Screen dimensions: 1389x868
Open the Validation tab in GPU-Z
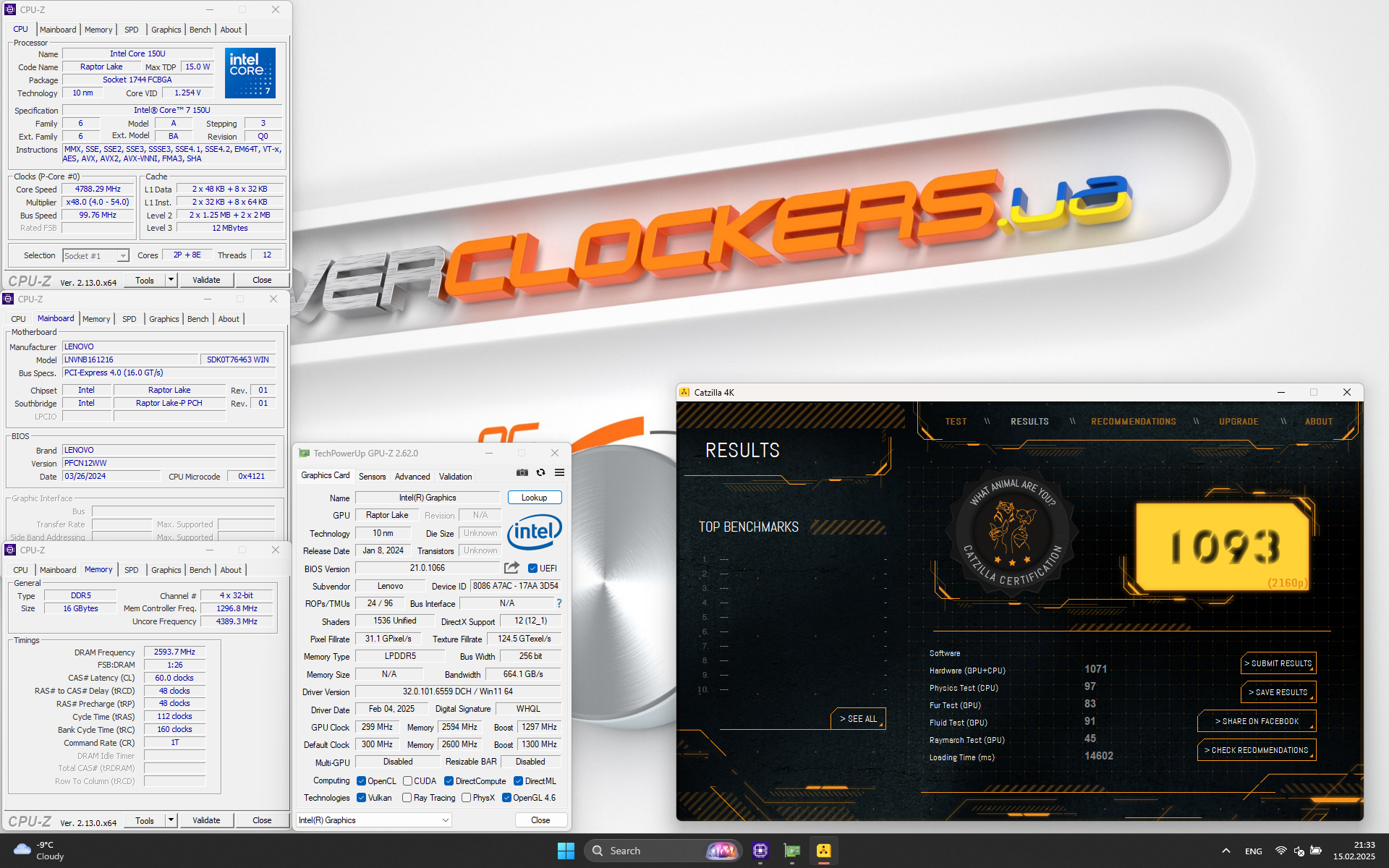click(x=456, y=477)
